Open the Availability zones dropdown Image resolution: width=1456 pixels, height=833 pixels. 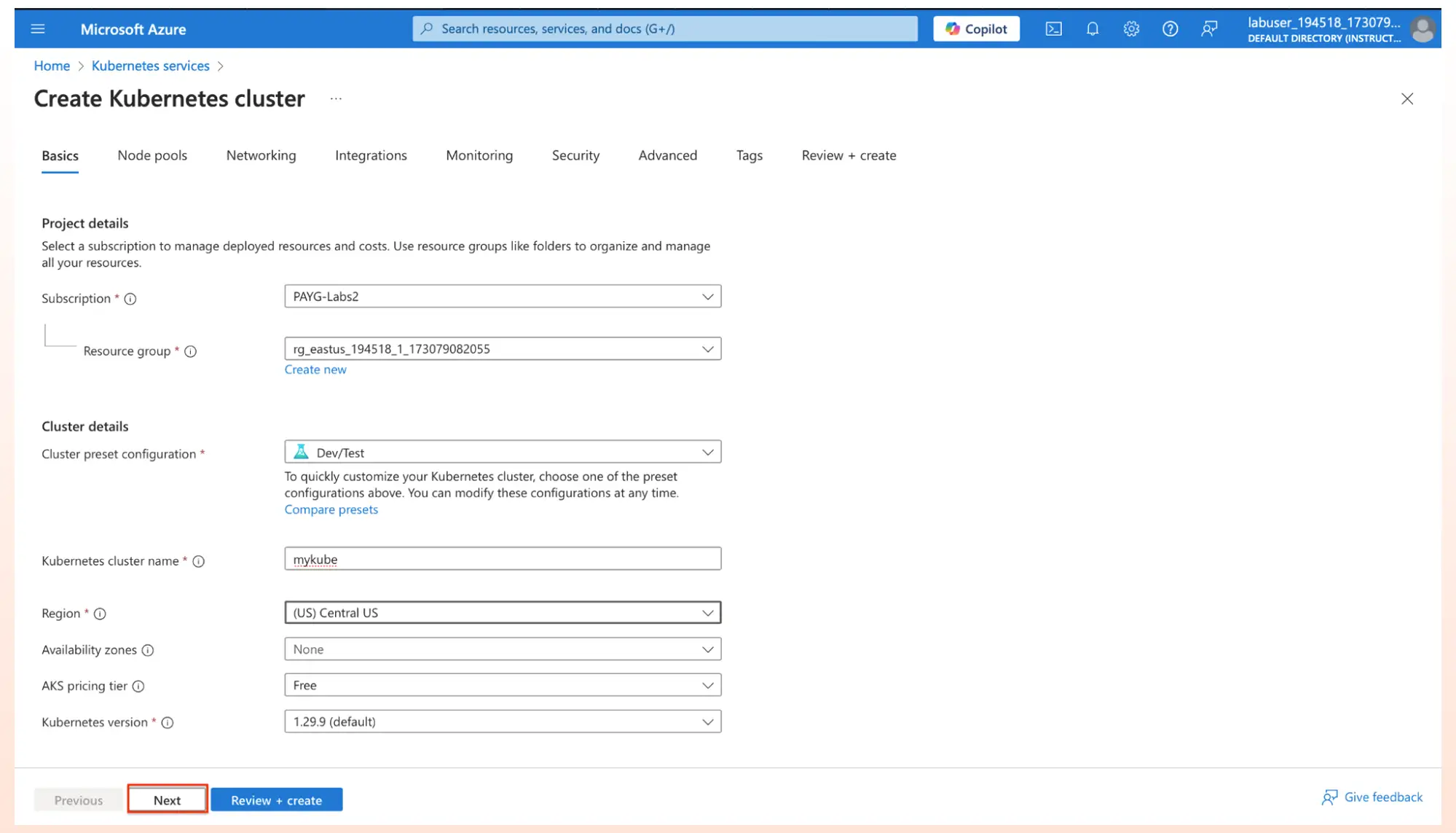(503, 649)
